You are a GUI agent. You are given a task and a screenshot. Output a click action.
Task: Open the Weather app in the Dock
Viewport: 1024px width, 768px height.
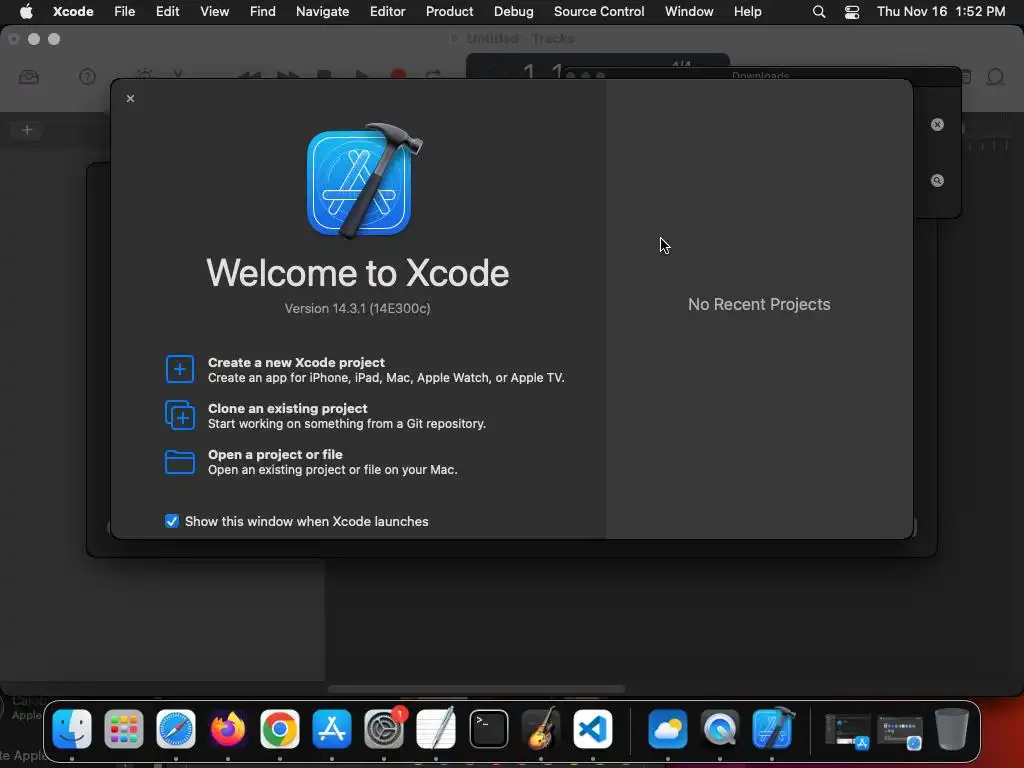pyautogui.click(x=667, y=729)
